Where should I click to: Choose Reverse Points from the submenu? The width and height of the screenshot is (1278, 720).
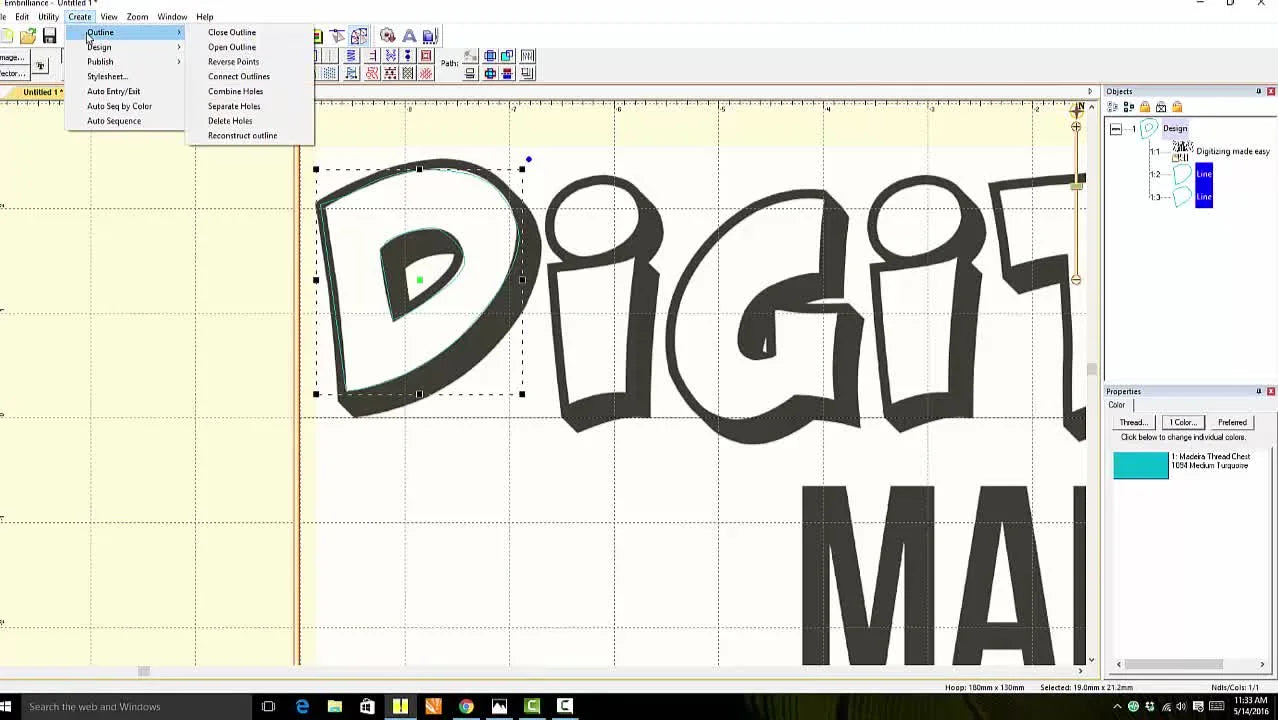point(233,62)
